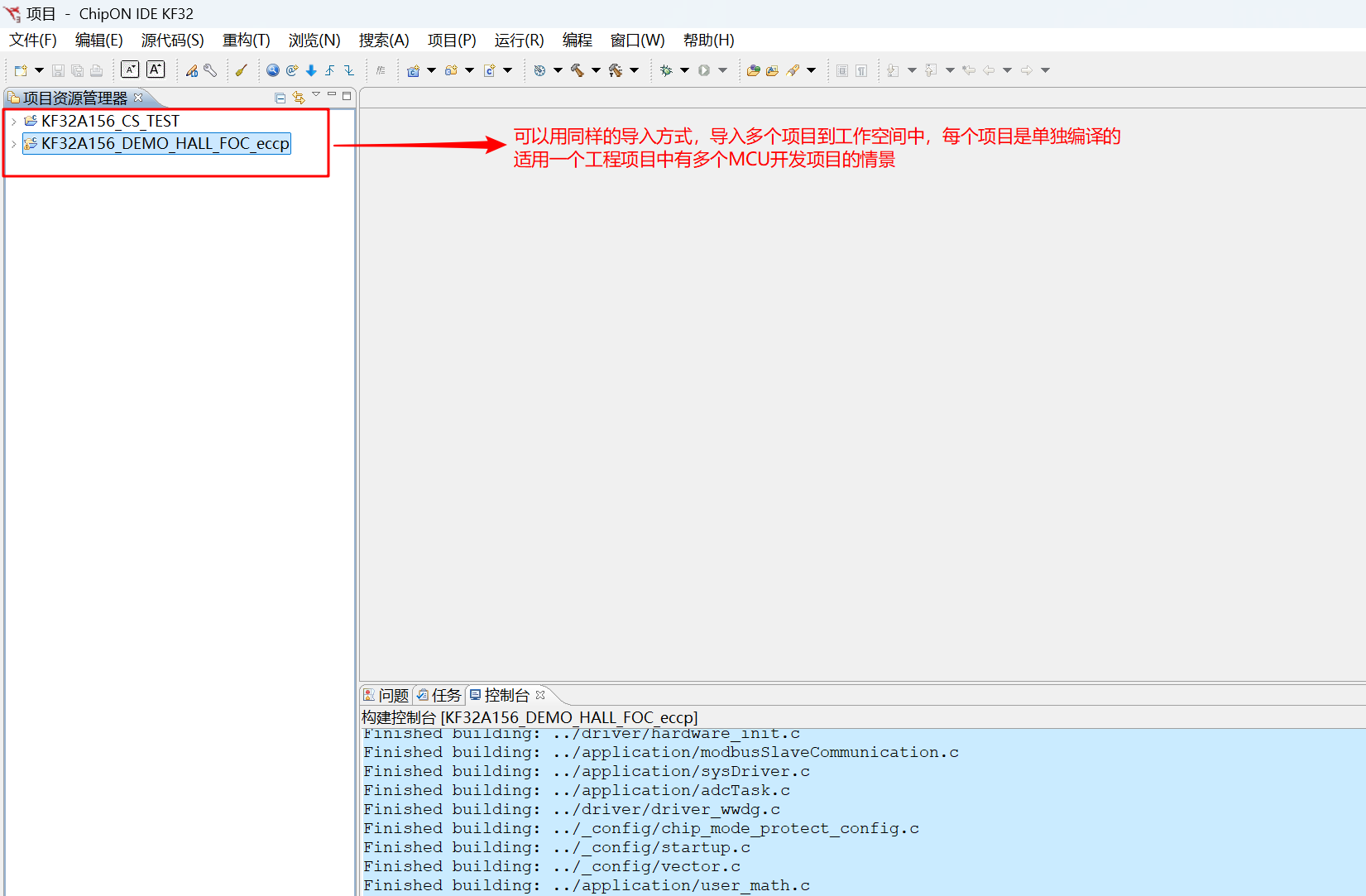Image resolution: width=1366 pixels, height=896 pixels.
Task: Click the hammer Build toolbar icon
Action: 578,70
